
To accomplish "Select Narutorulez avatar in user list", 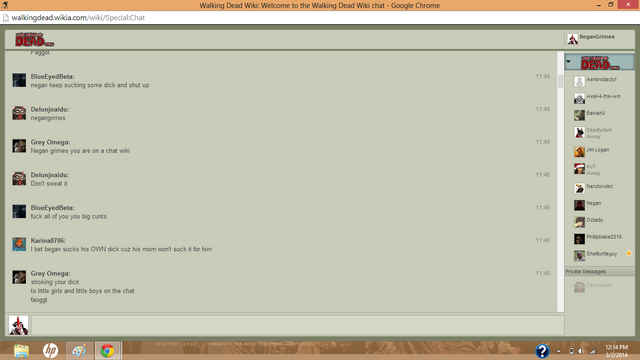I will click(579, 188).
